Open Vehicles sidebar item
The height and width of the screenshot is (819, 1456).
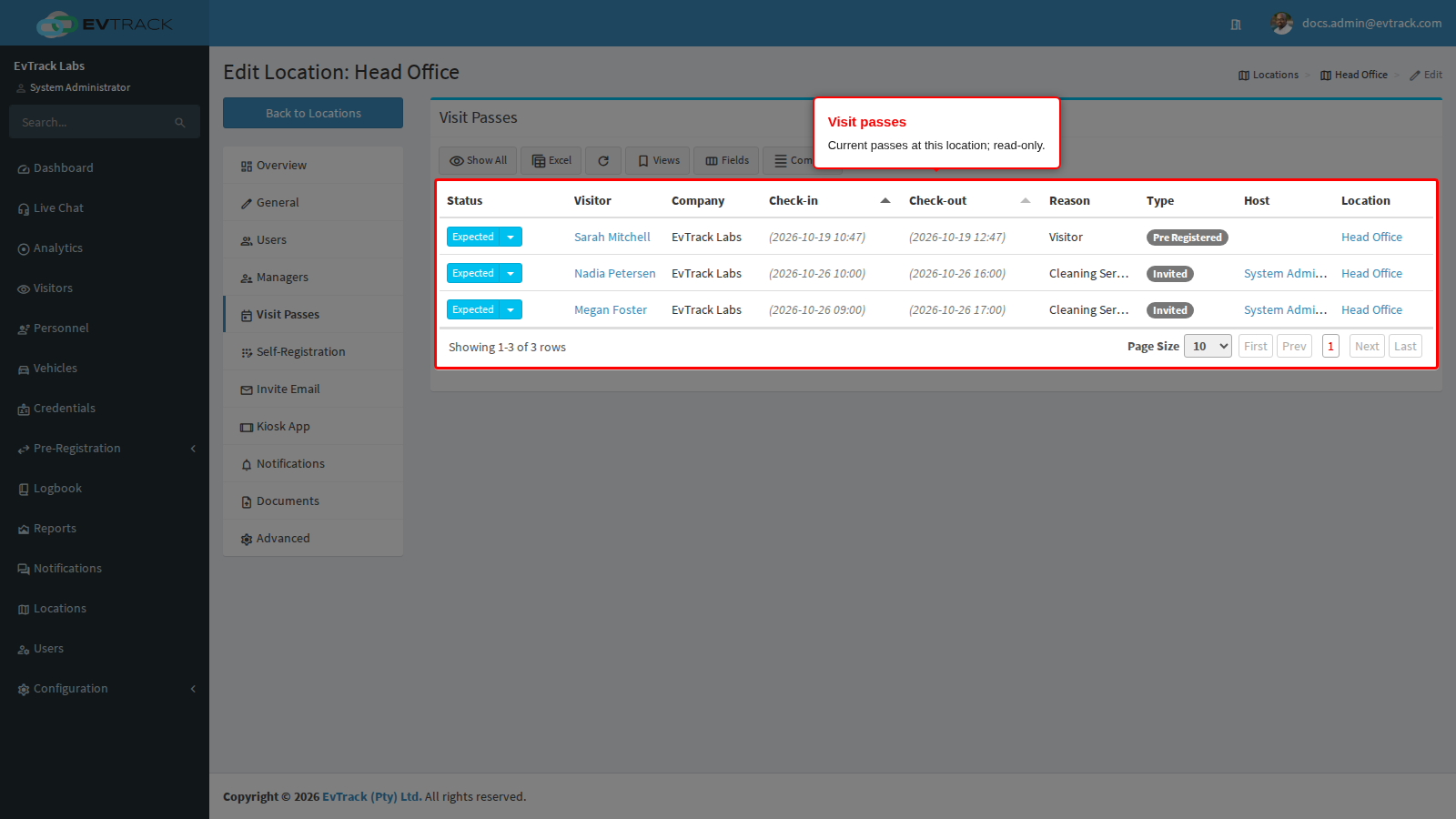105,369
